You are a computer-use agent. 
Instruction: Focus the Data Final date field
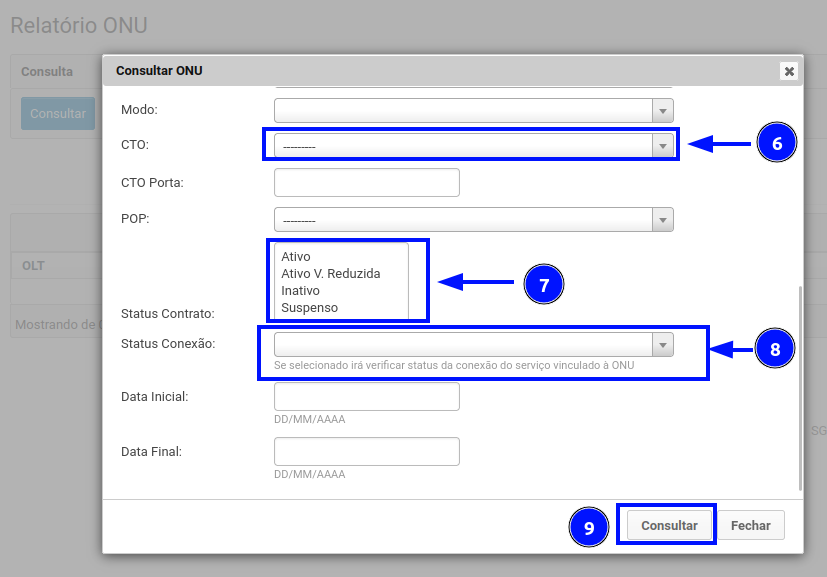point(366,452)
